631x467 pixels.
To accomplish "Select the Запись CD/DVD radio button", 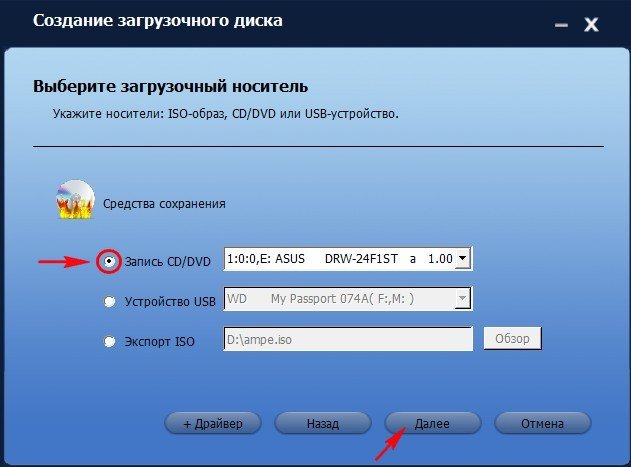I will point(109,261).
